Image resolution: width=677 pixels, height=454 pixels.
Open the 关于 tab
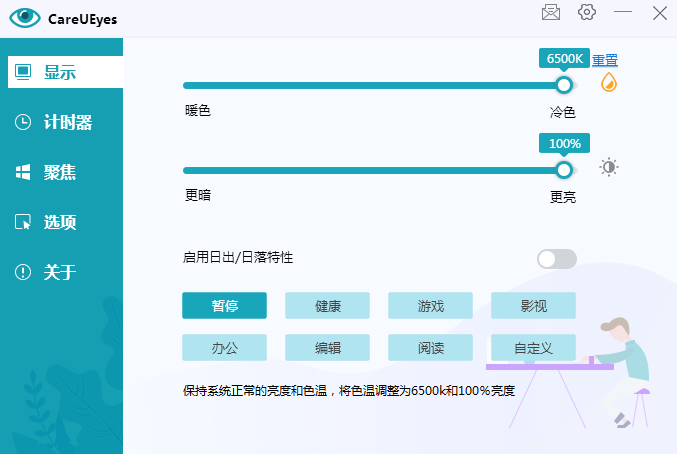point(61,272)
